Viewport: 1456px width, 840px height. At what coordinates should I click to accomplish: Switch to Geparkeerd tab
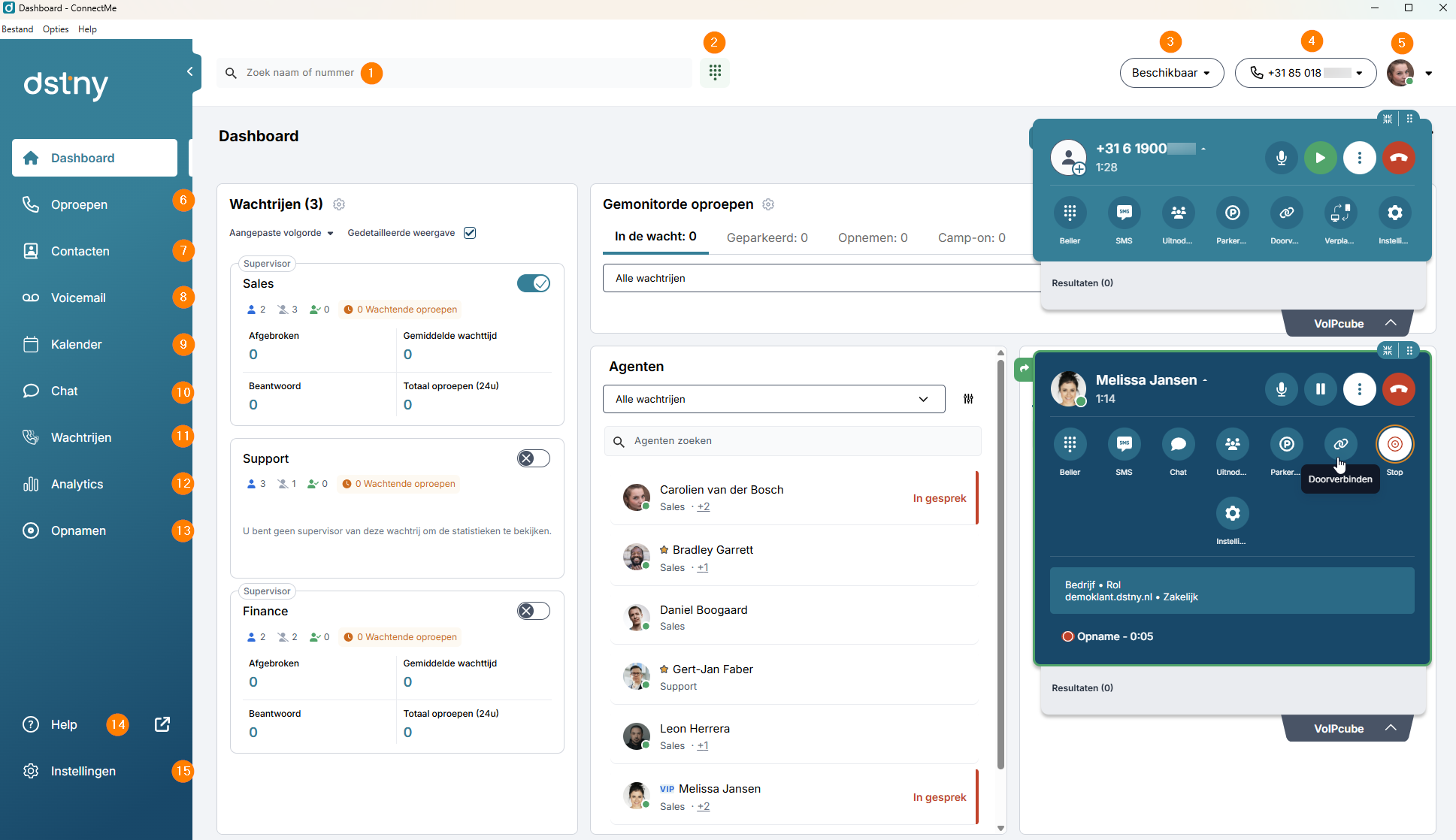click(x=767, y=237)
